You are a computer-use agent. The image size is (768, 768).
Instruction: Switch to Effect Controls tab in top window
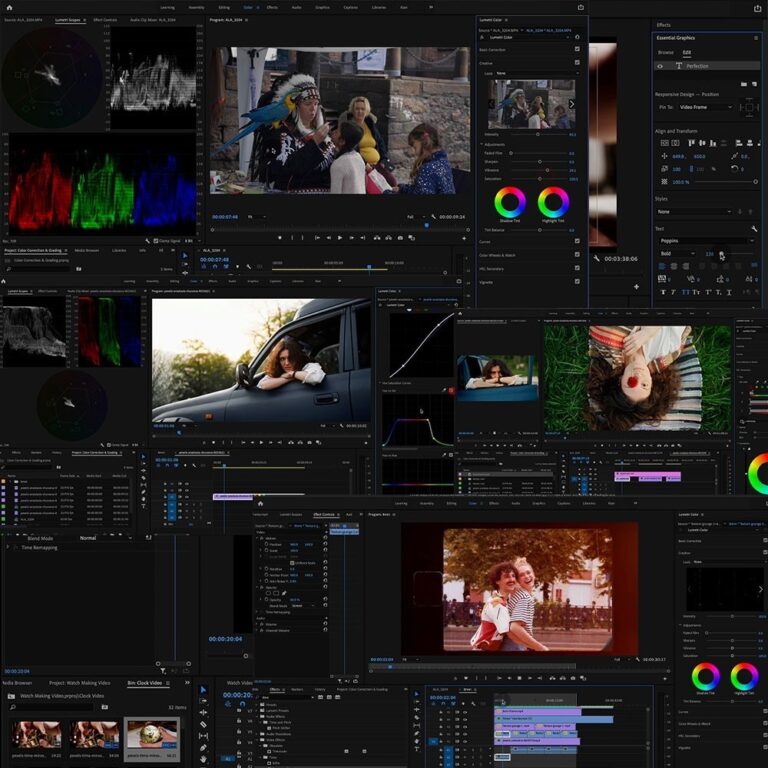(105, 20)
